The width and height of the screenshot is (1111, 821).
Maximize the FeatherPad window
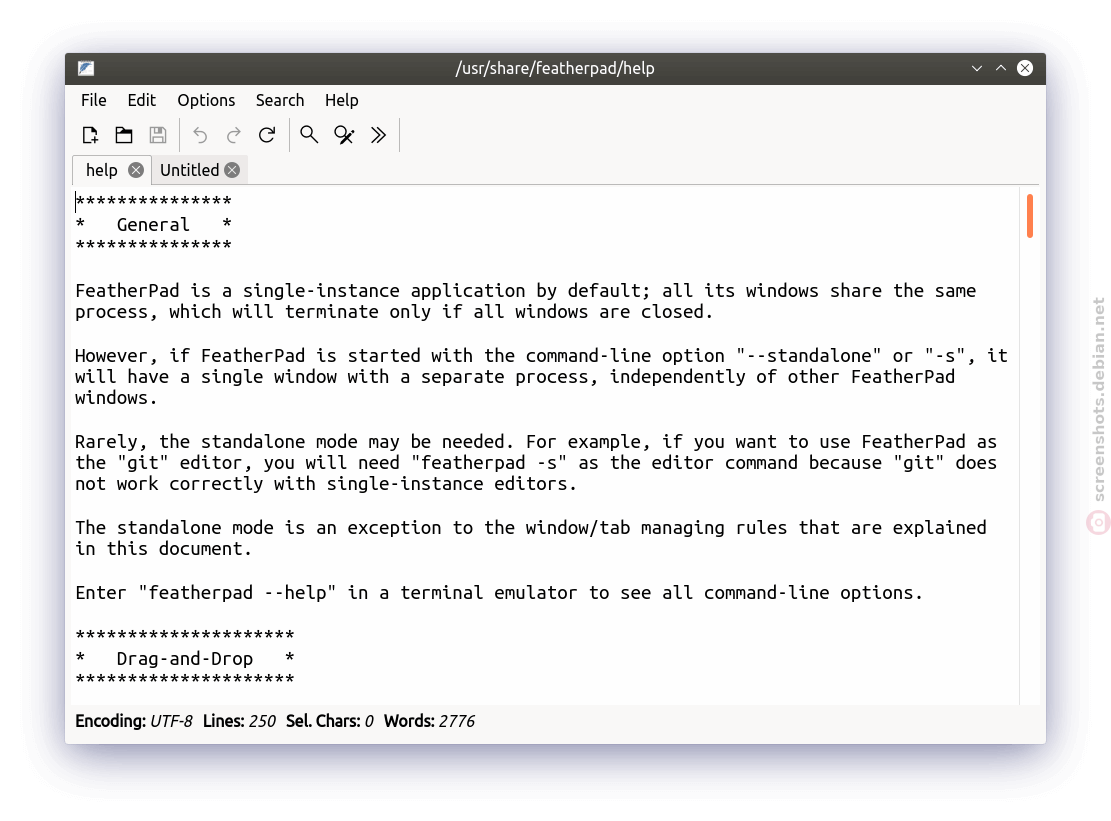(x=1001, y=68)
